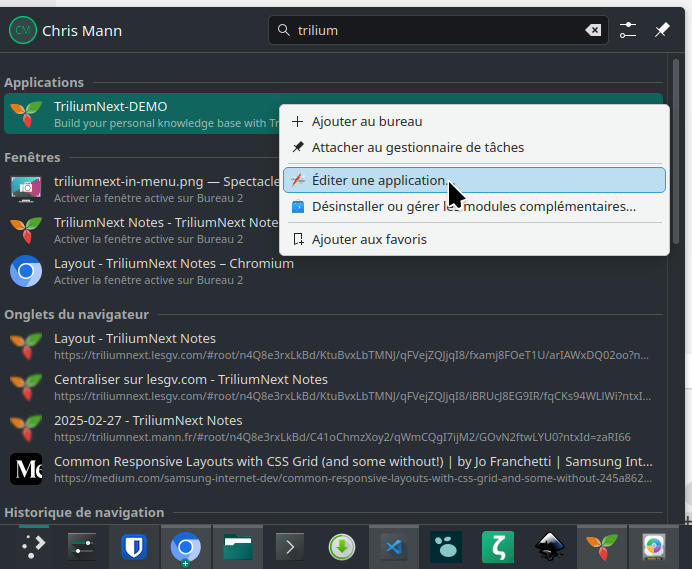Click the triliumnext.mann.fr URL line
The image size is (692, 569).
pos(342,437)
